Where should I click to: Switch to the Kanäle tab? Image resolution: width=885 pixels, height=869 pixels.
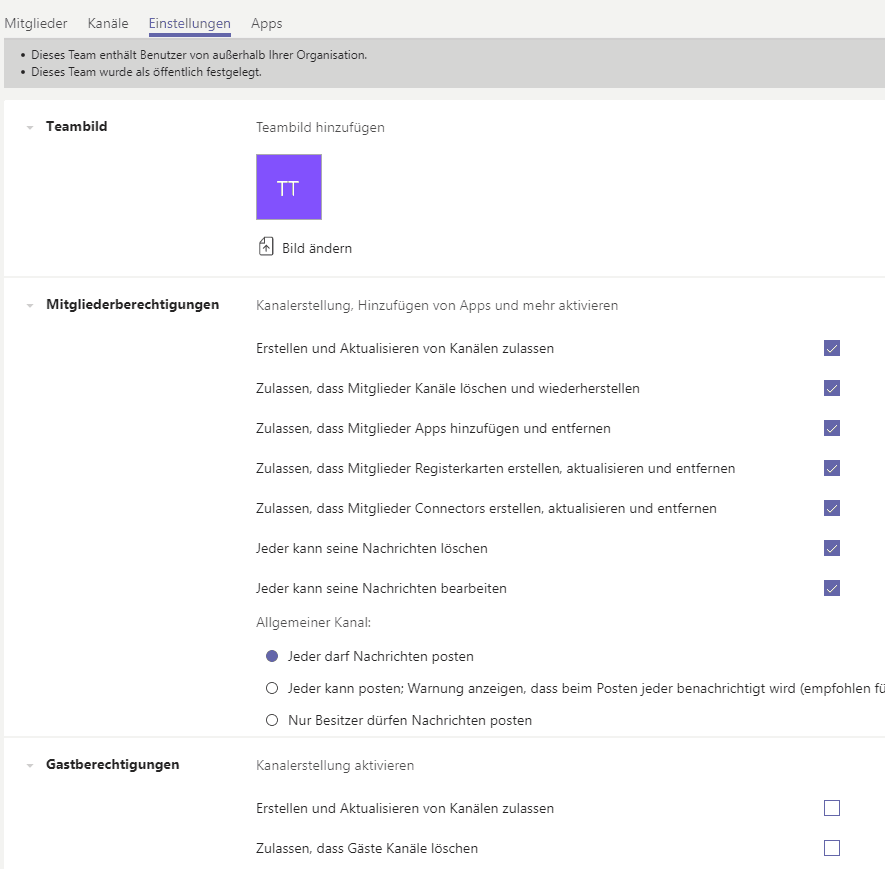[x=108, y=23]
